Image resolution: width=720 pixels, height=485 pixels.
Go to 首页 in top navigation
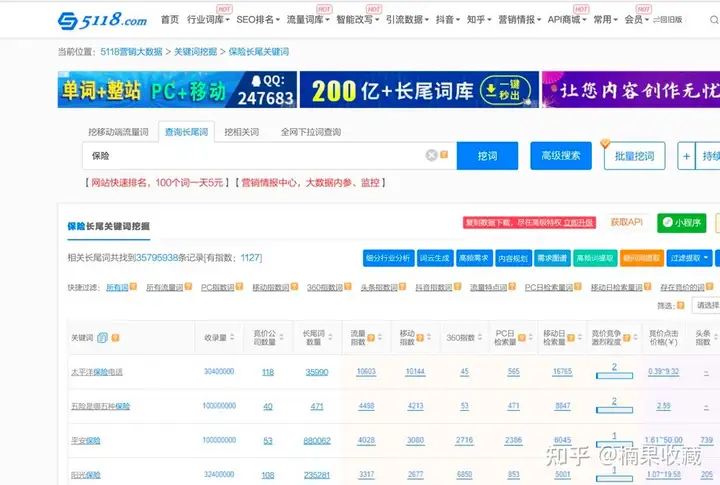[169, 20]
